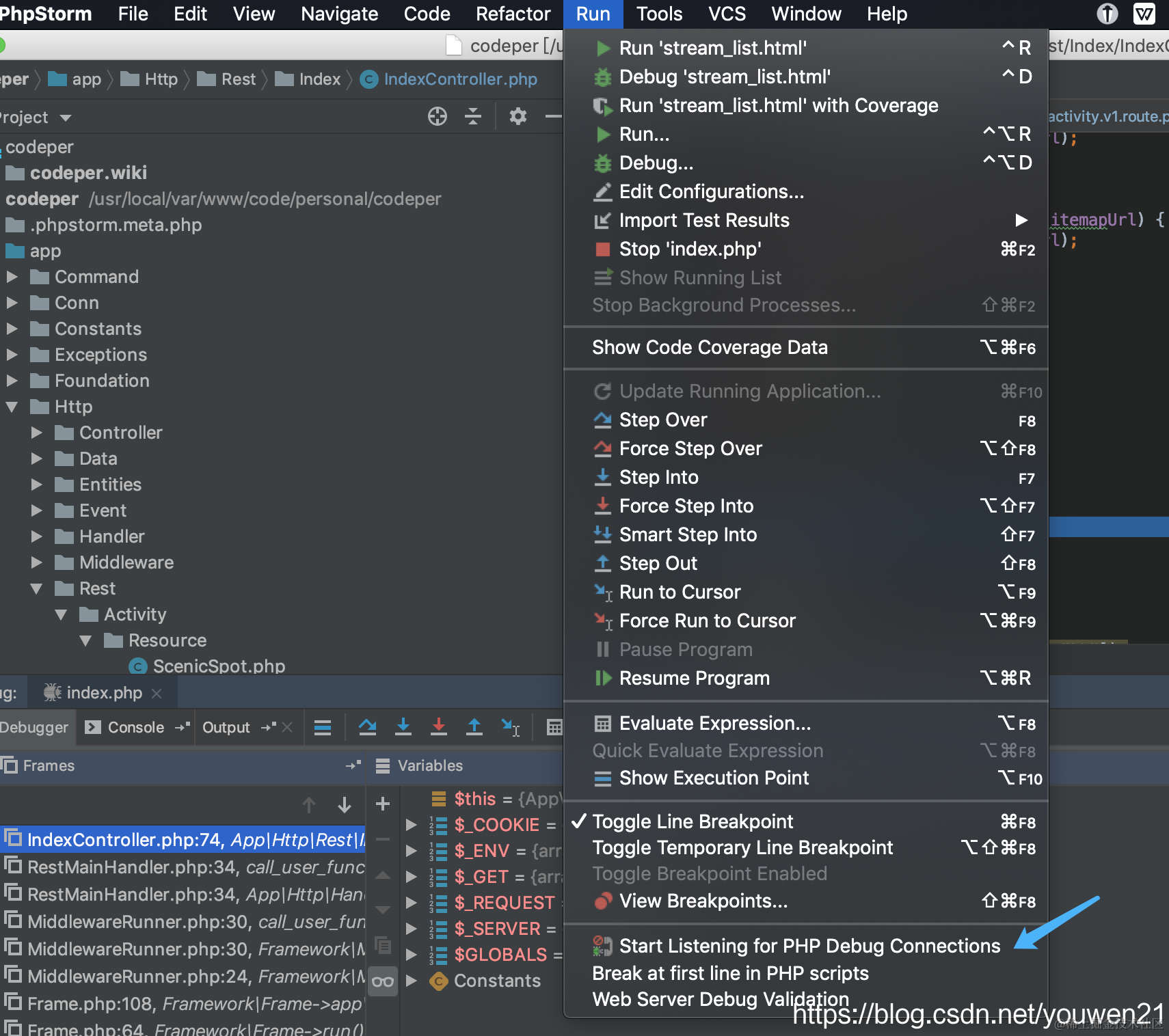This screenshot has height=1036, width=1169.
Task: Close the Output debugger tab
Action: (287, 727)
